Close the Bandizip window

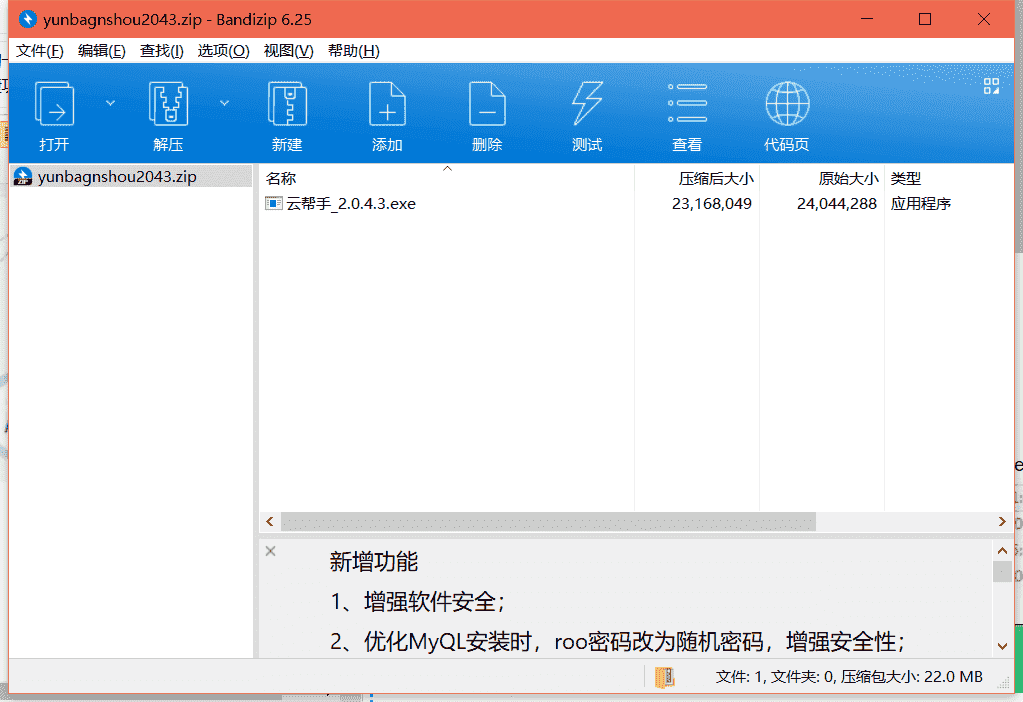(x=984, y=19)
